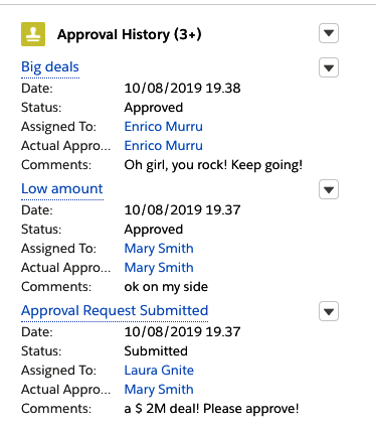The height and width of the screenshot is (430, 376).
Task: Open Mary Smith actual approver of Low amount
Action: [159, 268]
